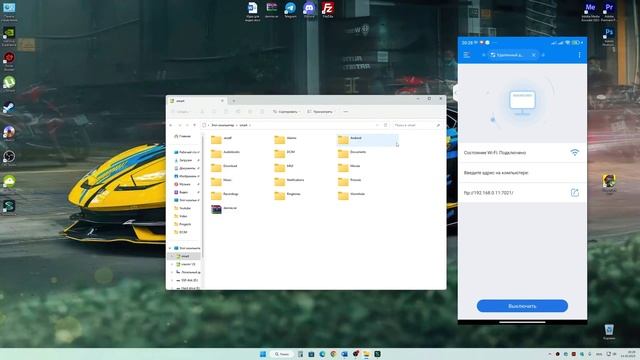The height and width of the screenshot is (360, 640).
Task: Select Главная in the Explorer sidebar
Action: pos(183,136)
